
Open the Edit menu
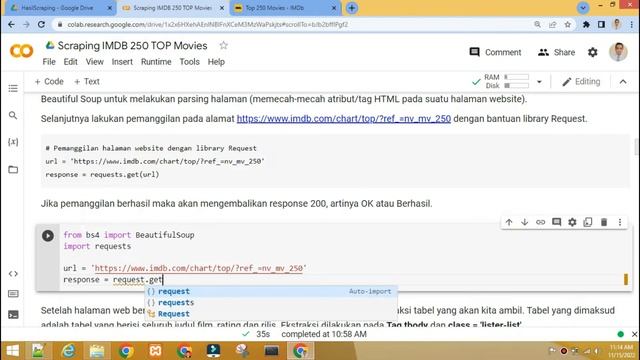pyautogui.click(x=70, y=62)
